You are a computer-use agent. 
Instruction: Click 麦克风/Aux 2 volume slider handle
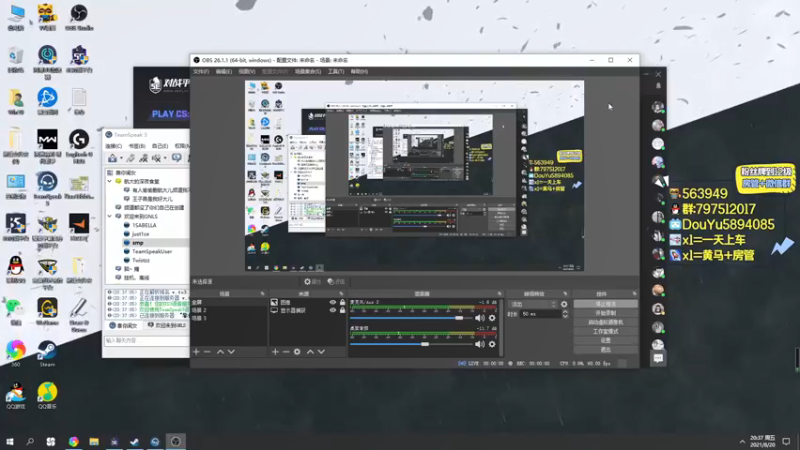click(459, 318)
